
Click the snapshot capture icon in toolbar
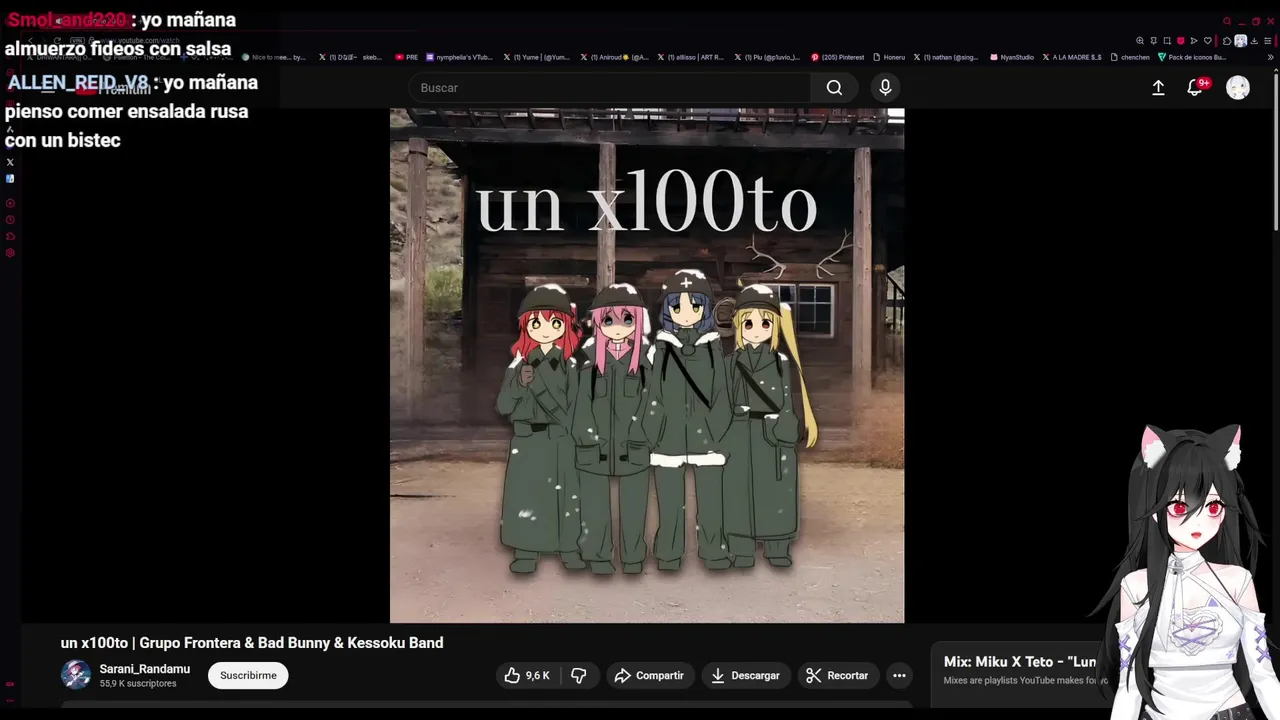click(x=1167, y=41)
